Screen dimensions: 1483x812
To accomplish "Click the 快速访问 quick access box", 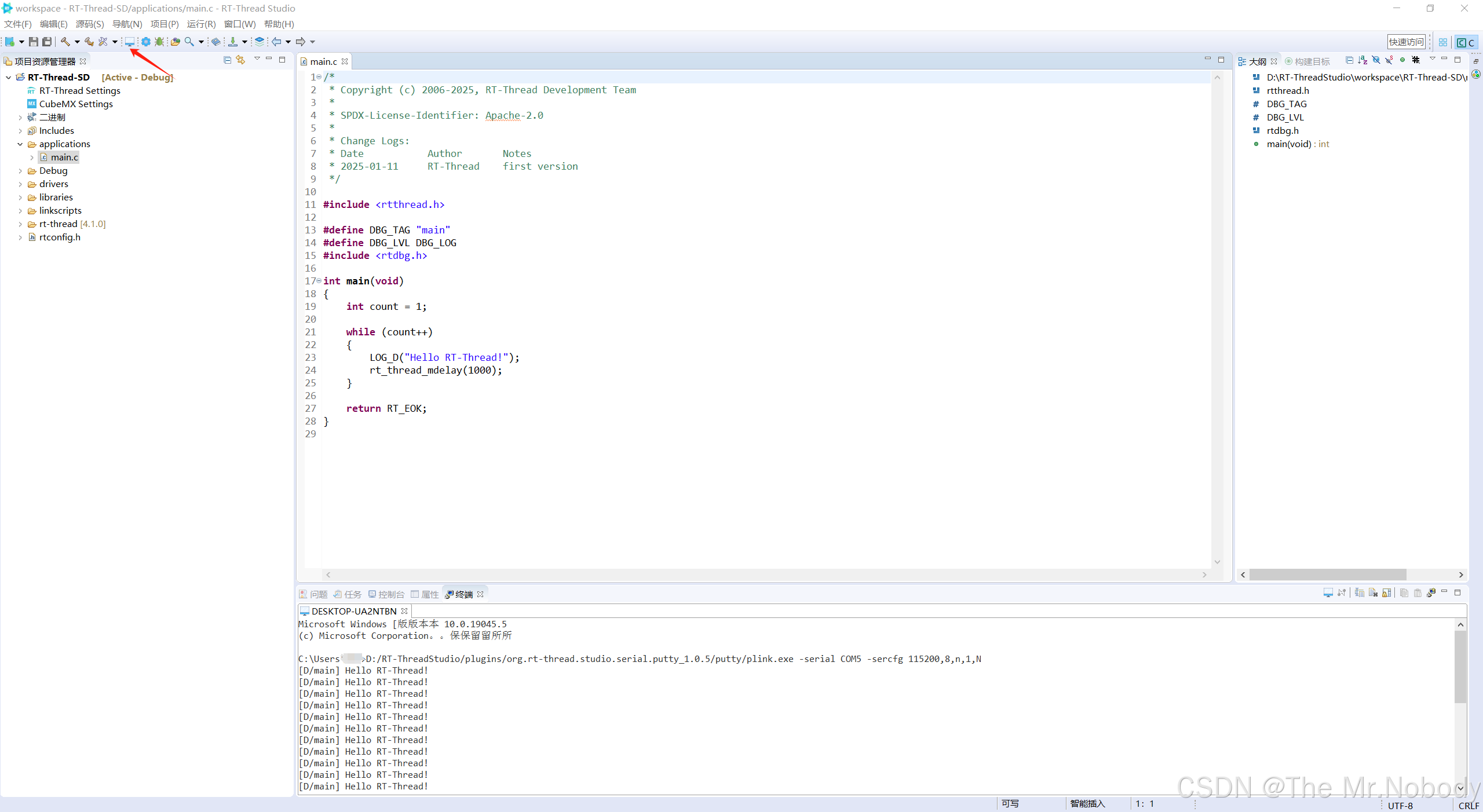I will 1406,42.
